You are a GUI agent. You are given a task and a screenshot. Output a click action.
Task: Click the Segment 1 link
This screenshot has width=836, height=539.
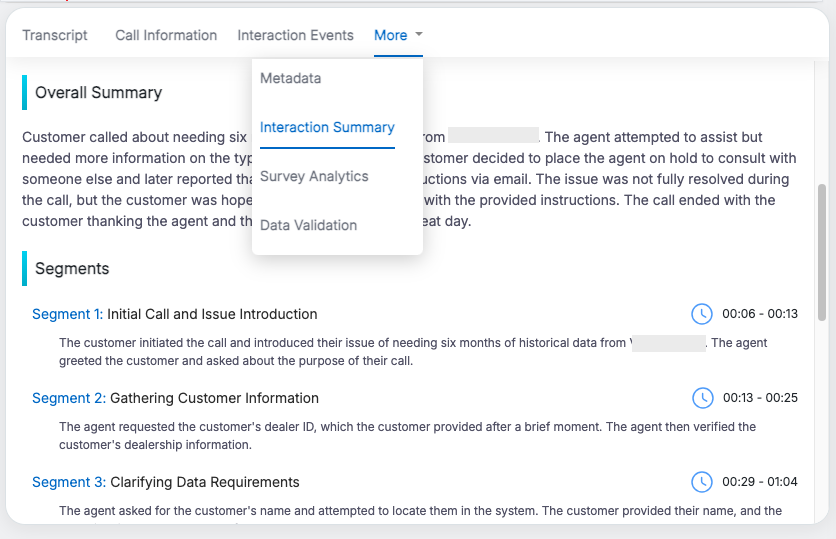[67, 314]
